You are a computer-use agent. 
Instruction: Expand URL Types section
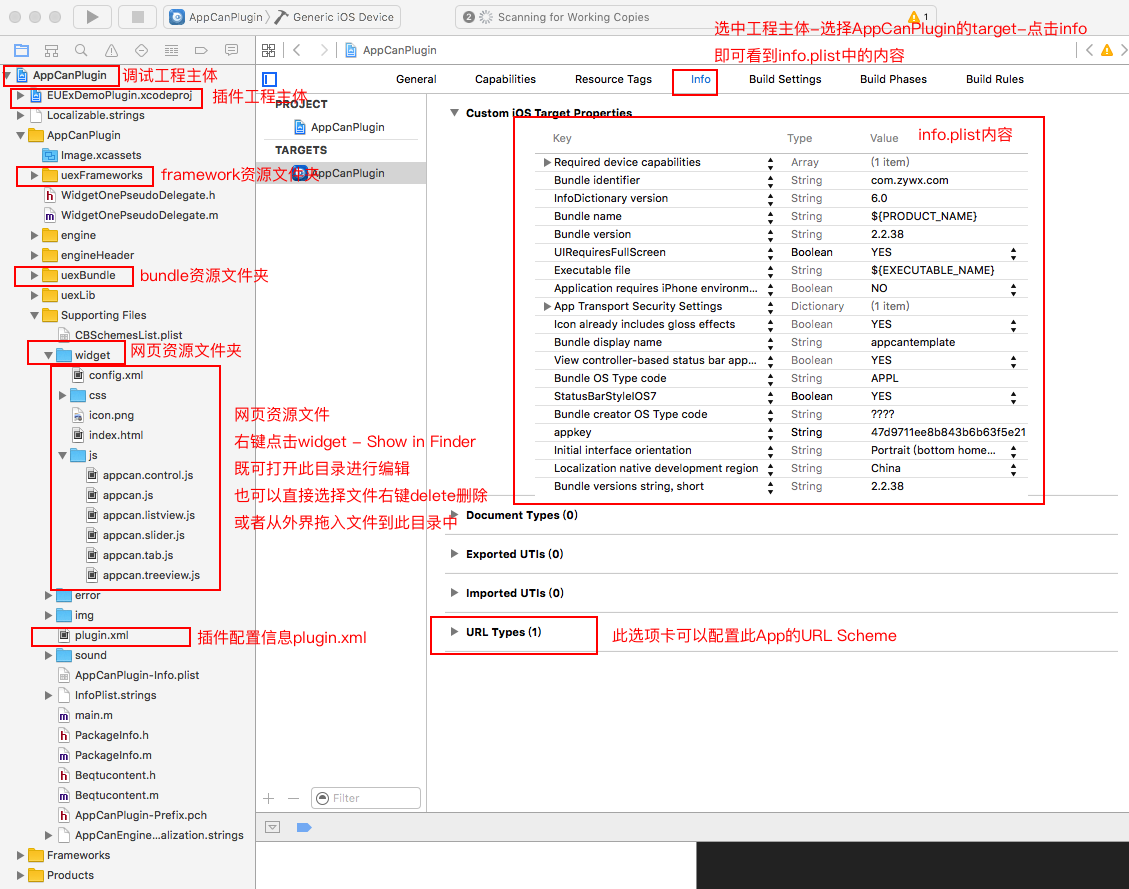click(x=454, y=631)
